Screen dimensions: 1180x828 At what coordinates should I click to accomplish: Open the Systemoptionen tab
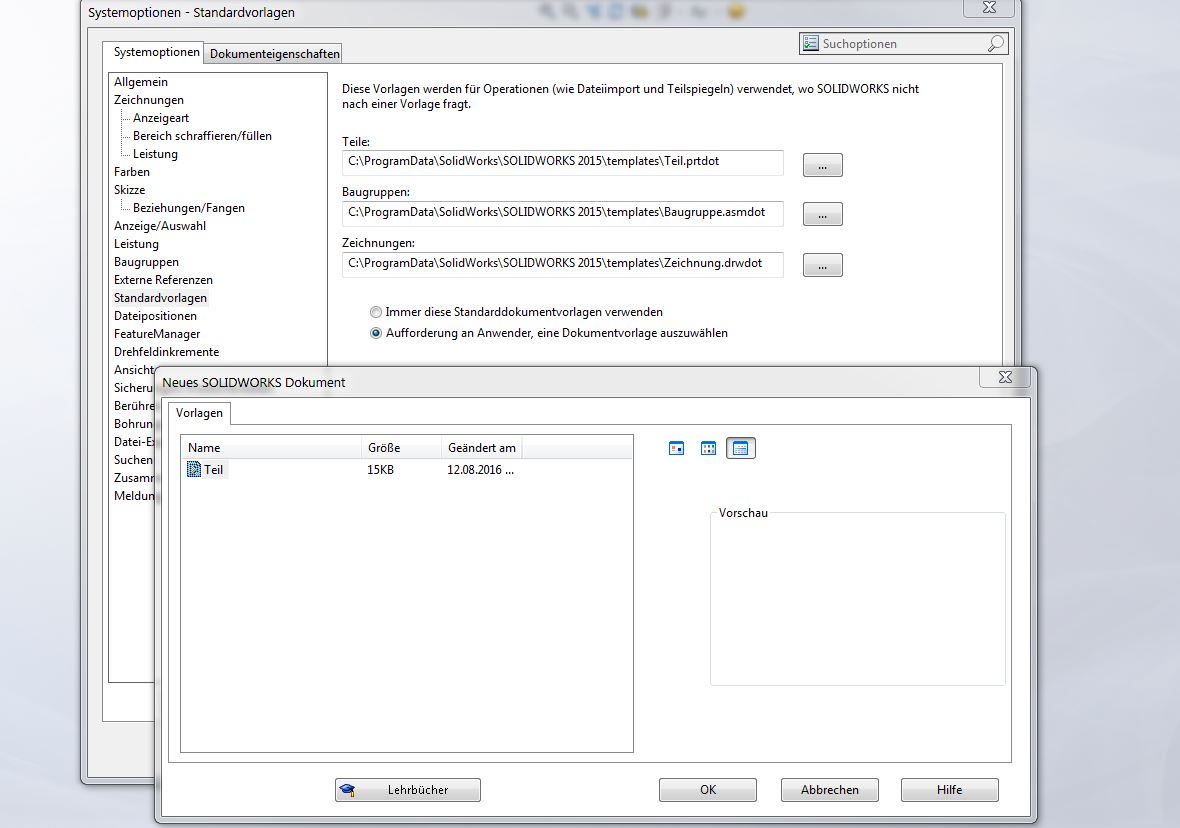pyautogui.click(x=157, y=52)
